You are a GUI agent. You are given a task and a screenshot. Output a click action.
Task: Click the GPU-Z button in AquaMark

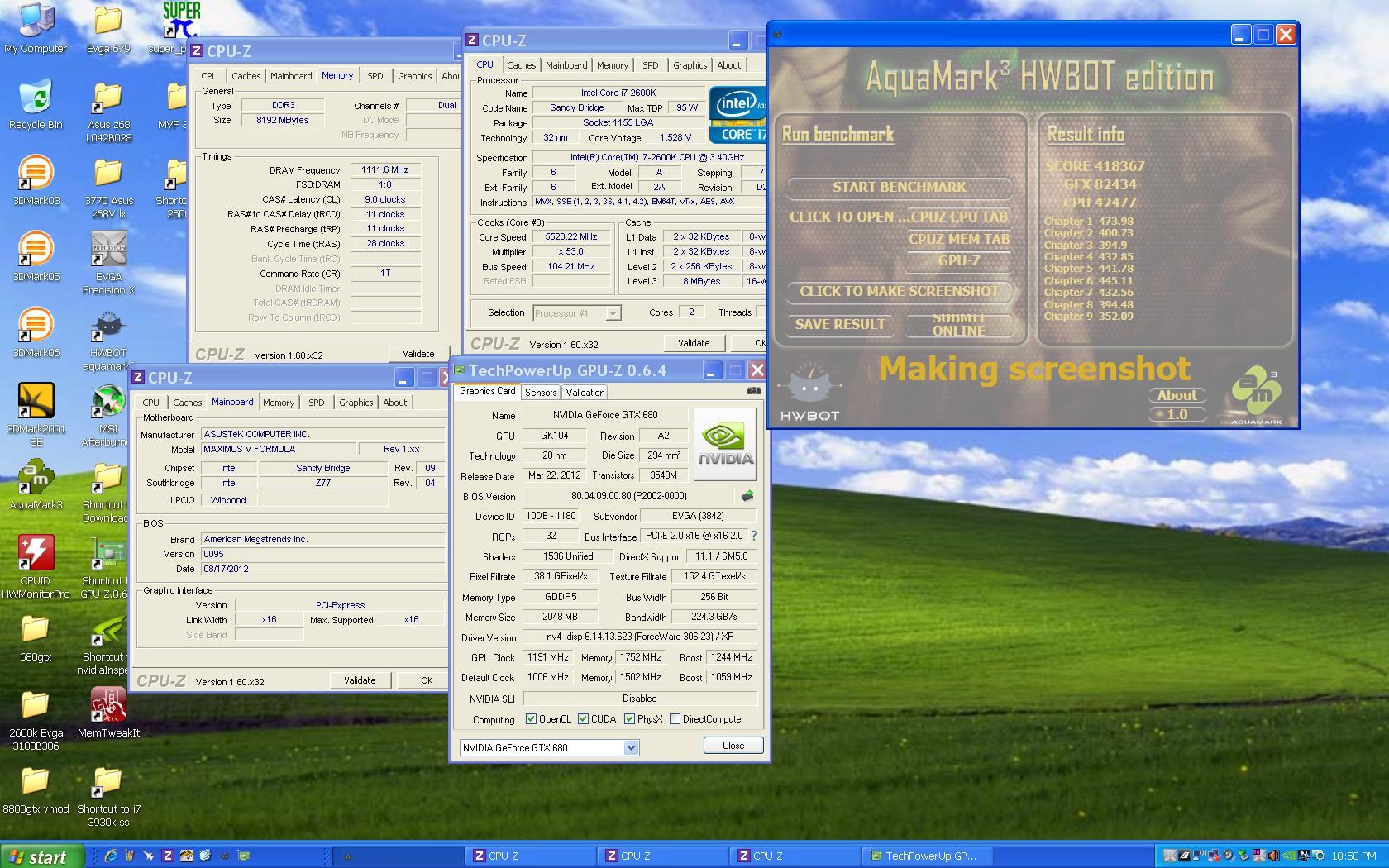tap(959, 260)
